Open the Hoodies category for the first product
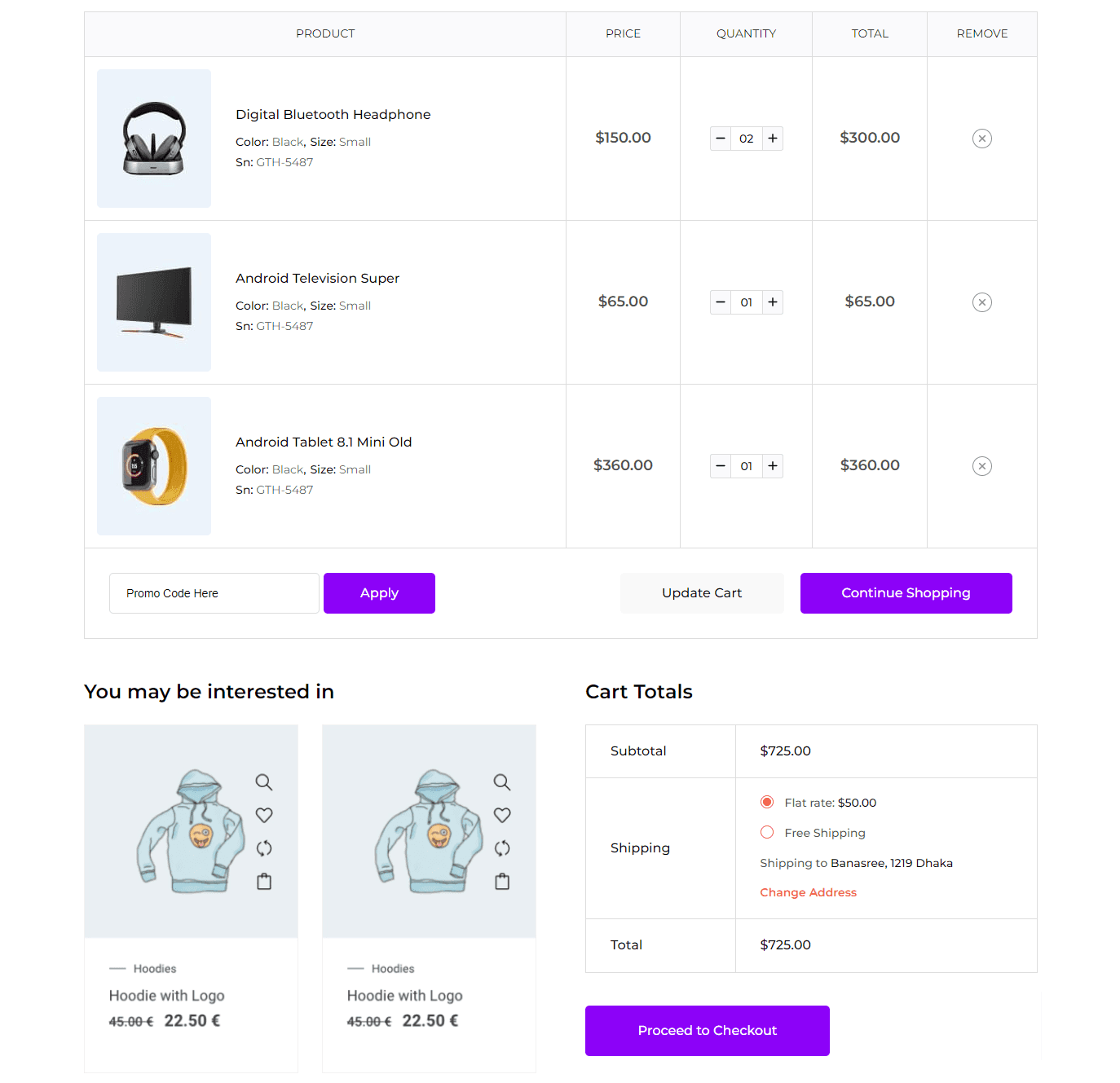Viewport: 1120px width, 1083px height. tap(154, 968)
